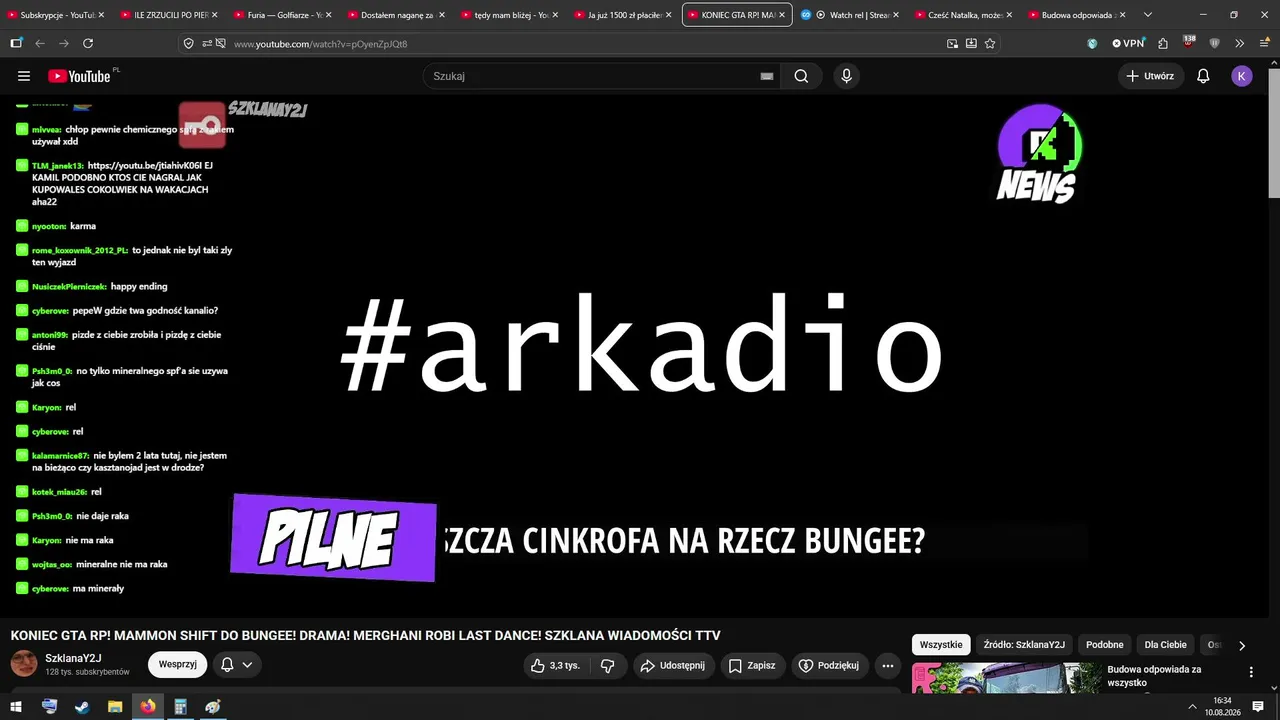Viewport: 1280px width, 720px height.
Task: Open taskbar clock showing 16:34
Action: point(1222,707)
